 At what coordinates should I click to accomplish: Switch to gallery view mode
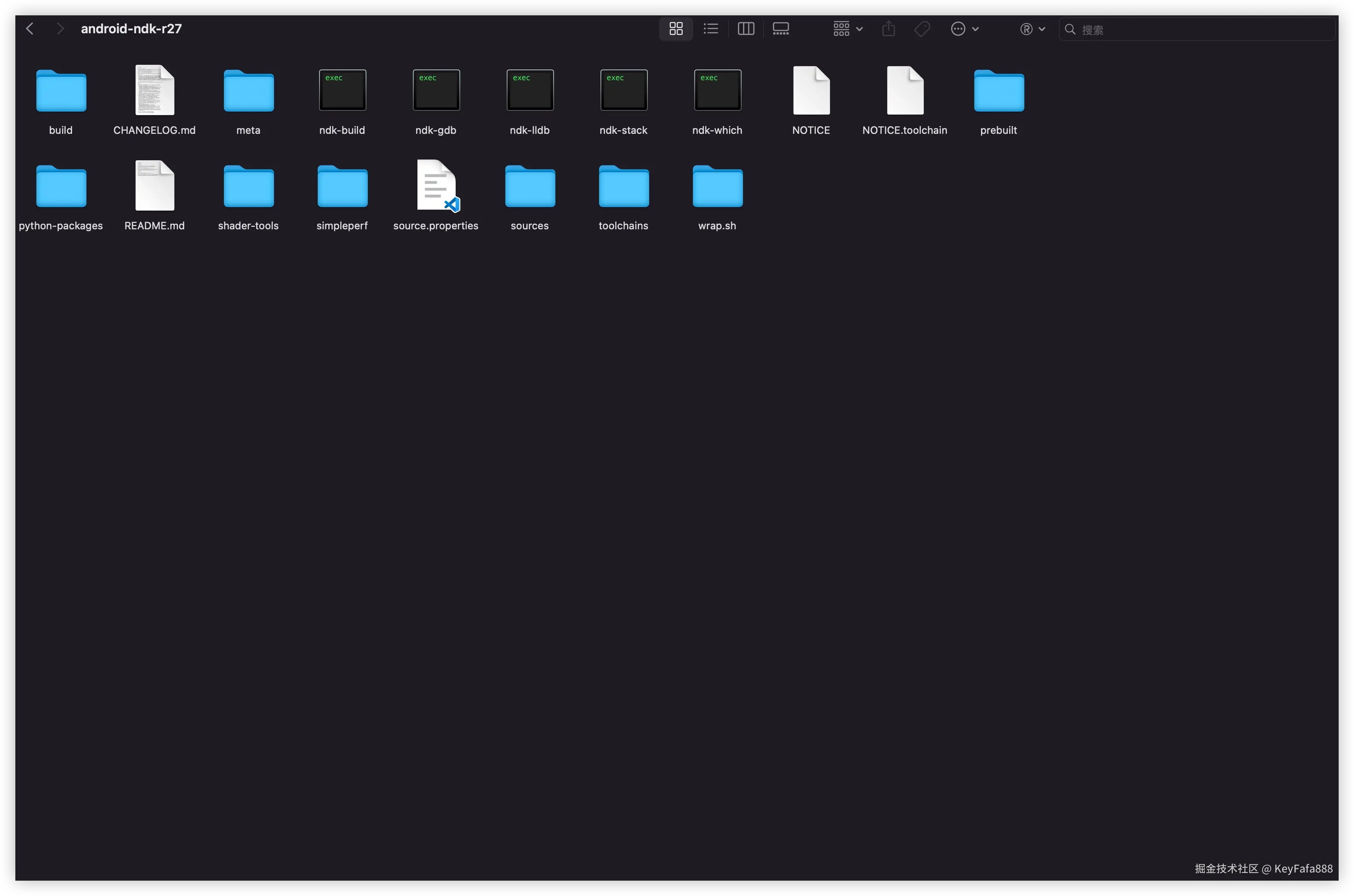(x=781, y=29)
